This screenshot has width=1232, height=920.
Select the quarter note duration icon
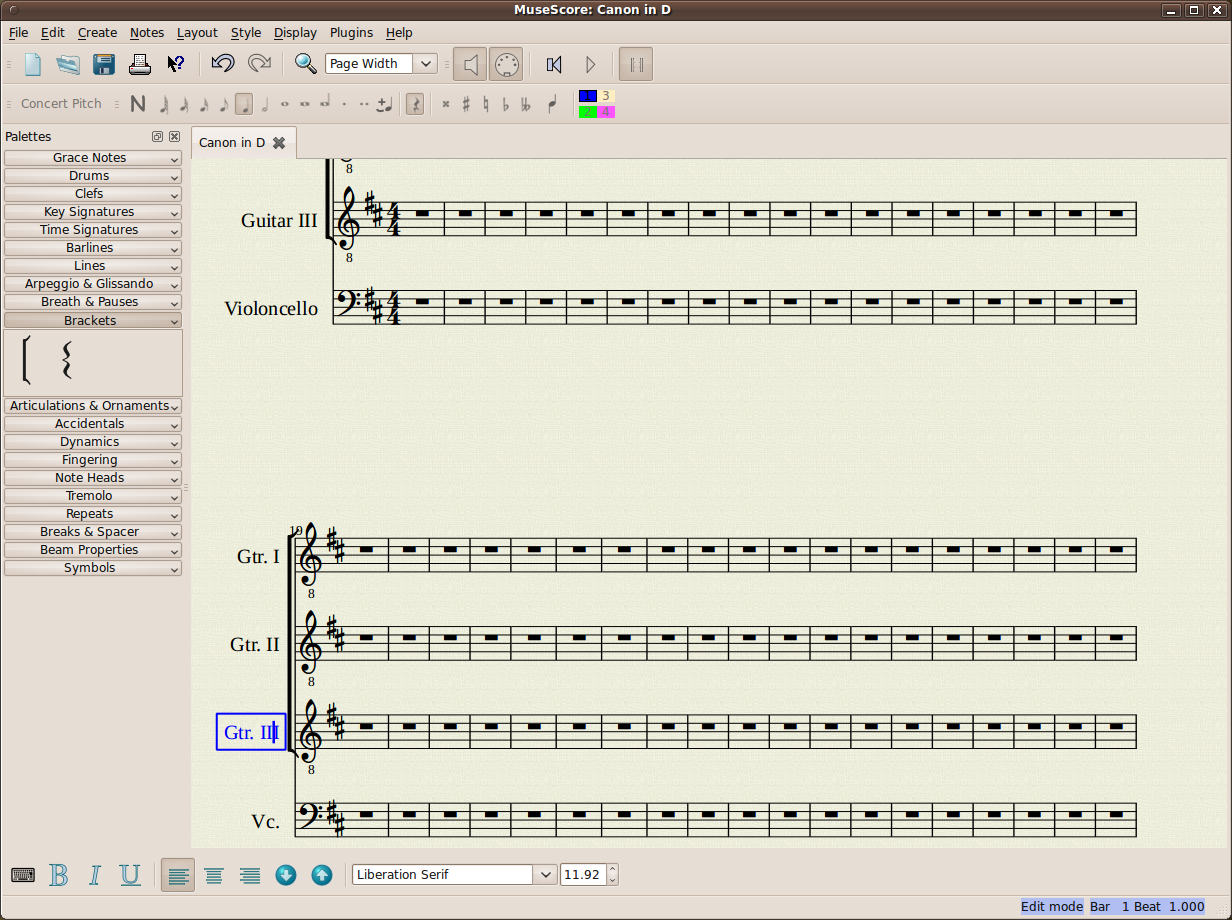[244, 103]
